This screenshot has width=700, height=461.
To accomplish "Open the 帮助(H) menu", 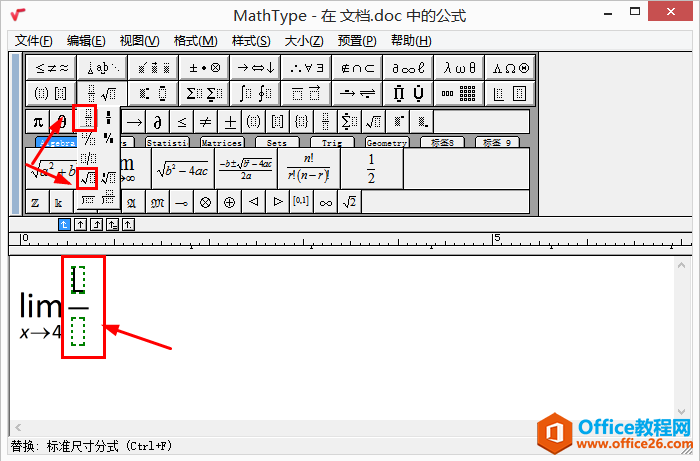I will pos(411,41).
